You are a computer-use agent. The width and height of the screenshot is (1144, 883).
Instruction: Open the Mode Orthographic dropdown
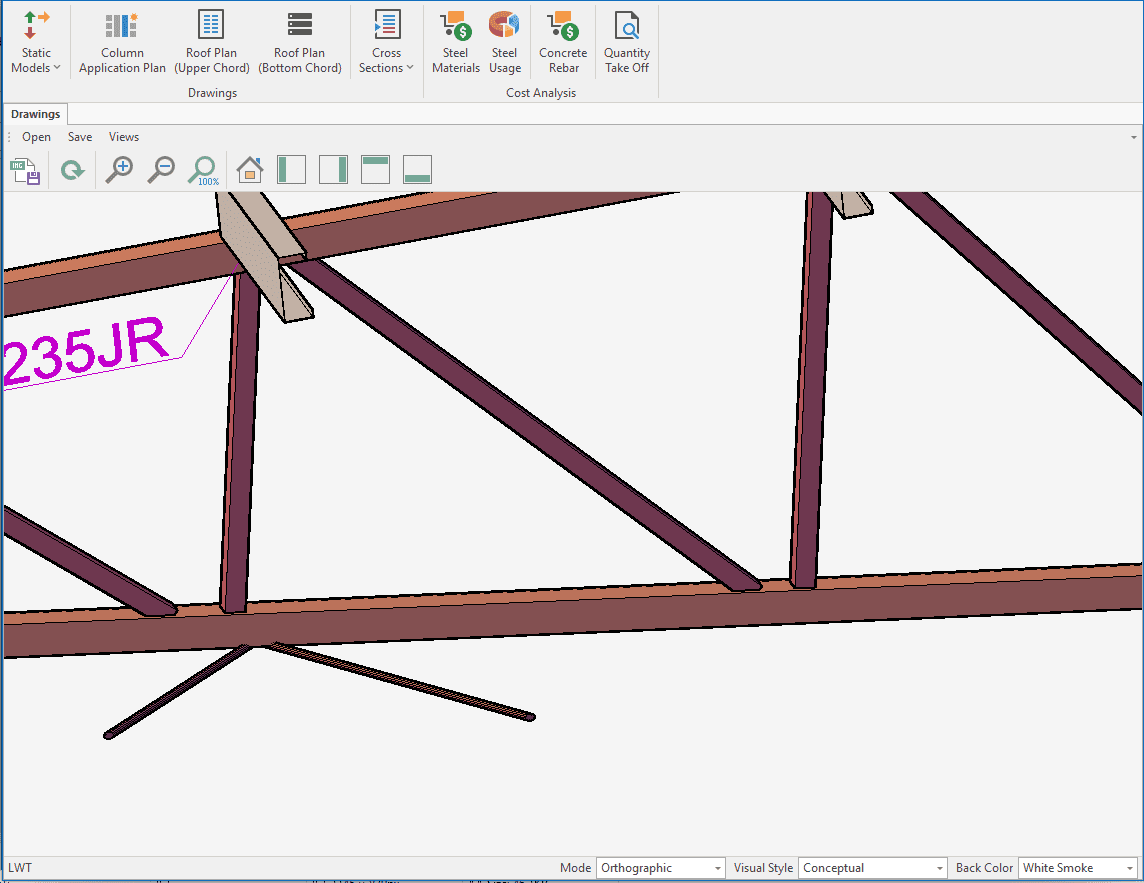[x=661, y=868]
